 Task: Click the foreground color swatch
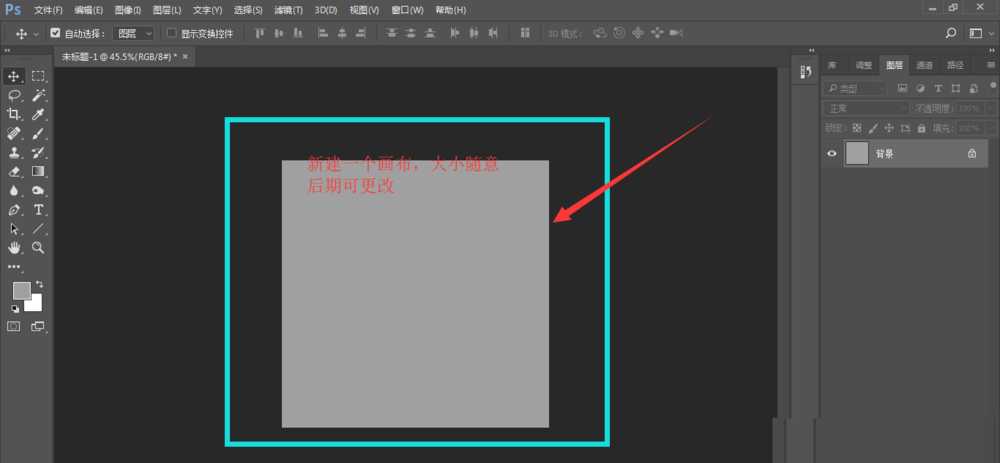[x=21, y=290]
